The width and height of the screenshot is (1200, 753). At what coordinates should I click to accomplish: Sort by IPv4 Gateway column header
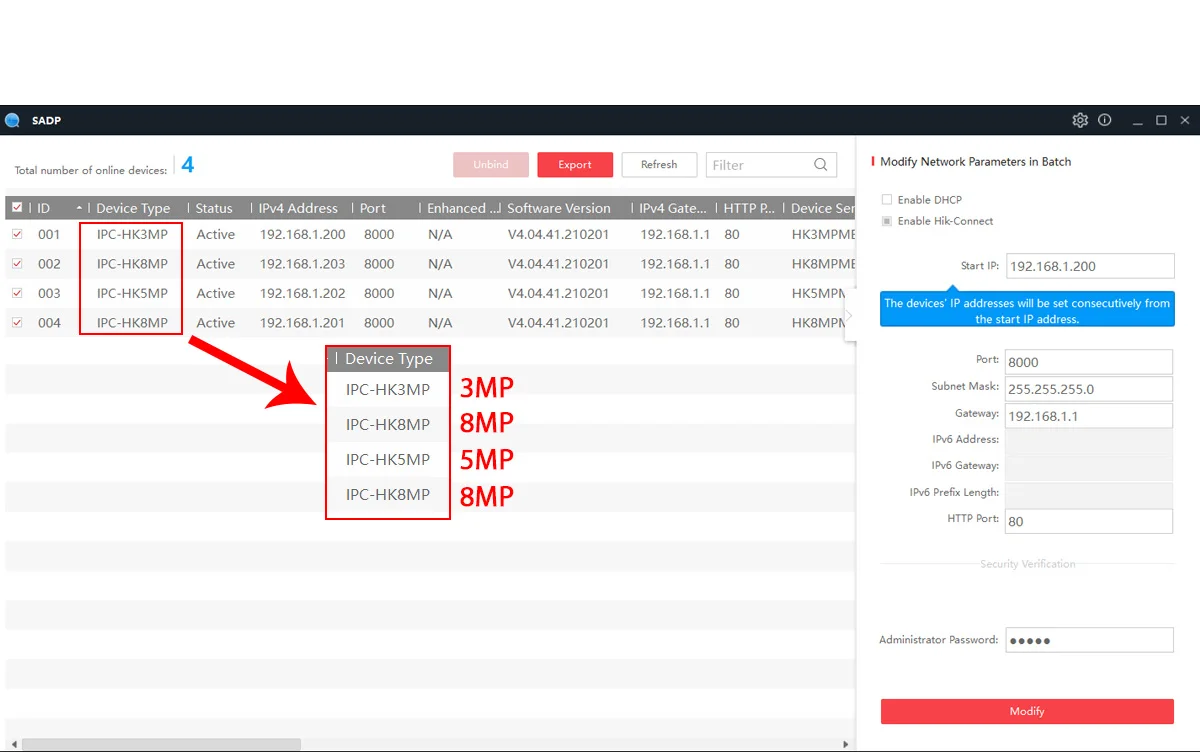pyautogui.click(x=674, y=208)
